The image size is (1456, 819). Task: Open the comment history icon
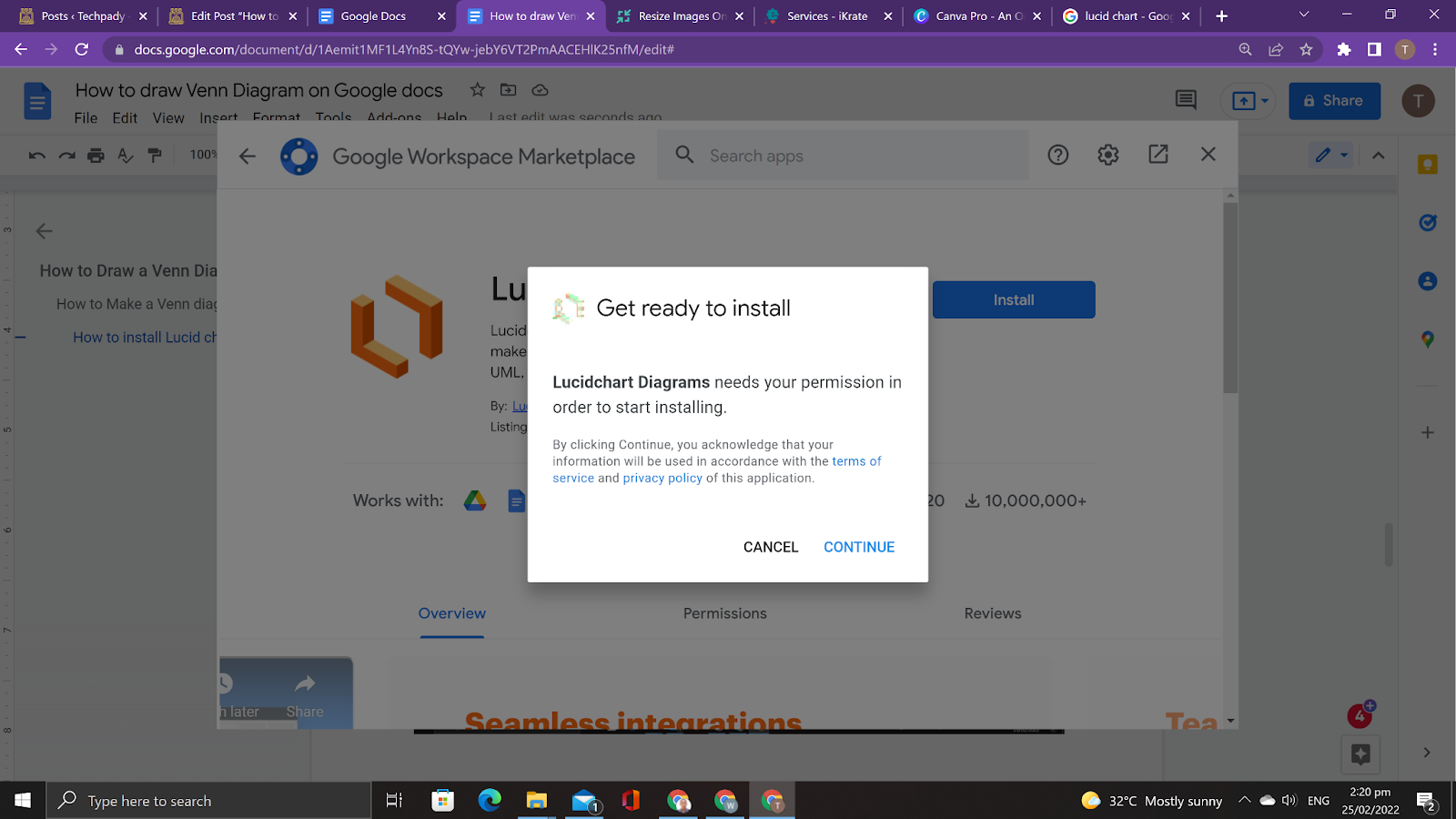tap(1186, 100)
